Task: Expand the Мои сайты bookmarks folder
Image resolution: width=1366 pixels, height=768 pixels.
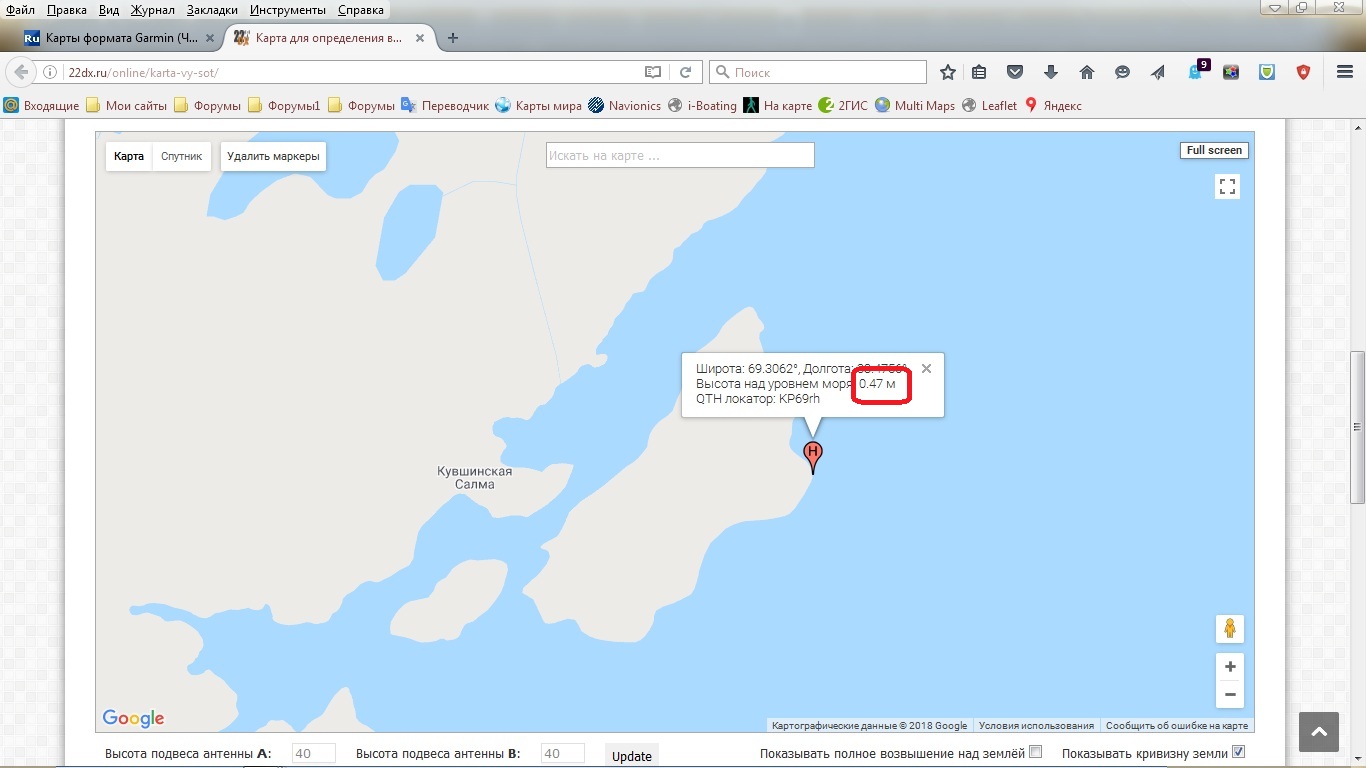Action: pyautogui.click(x=127, y=105)
